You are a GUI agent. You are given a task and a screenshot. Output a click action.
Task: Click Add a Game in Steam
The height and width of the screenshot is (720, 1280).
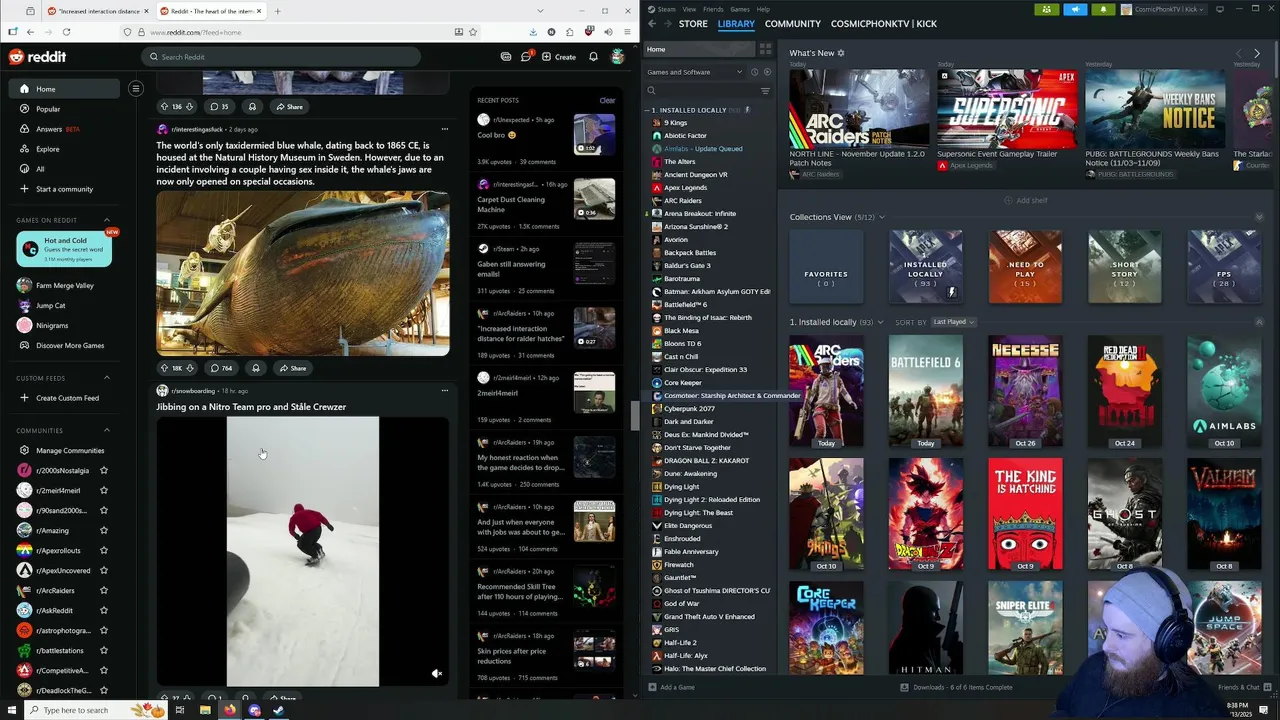(671, 687)
